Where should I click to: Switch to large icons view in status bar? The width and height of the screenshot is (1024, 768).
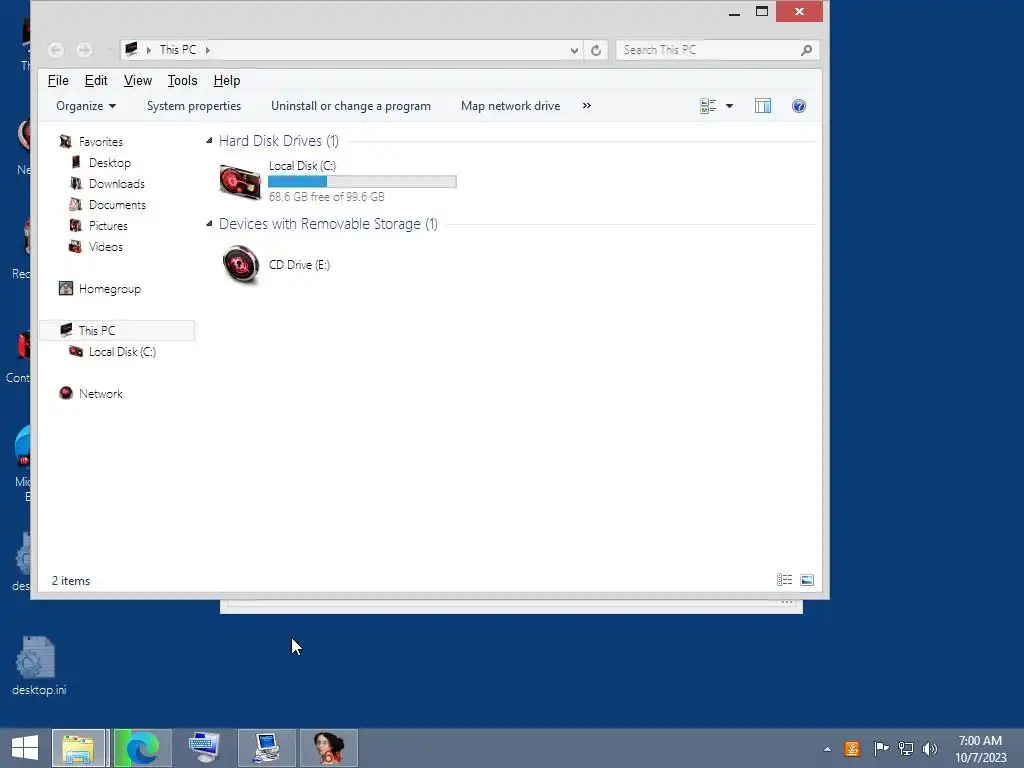pos(807,580)
